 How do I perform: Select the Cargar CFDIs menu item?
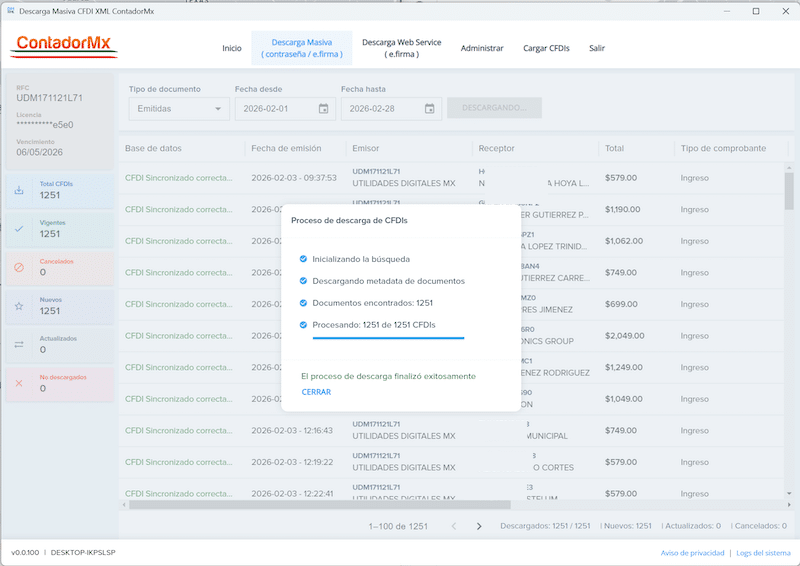tap(546, 48)
